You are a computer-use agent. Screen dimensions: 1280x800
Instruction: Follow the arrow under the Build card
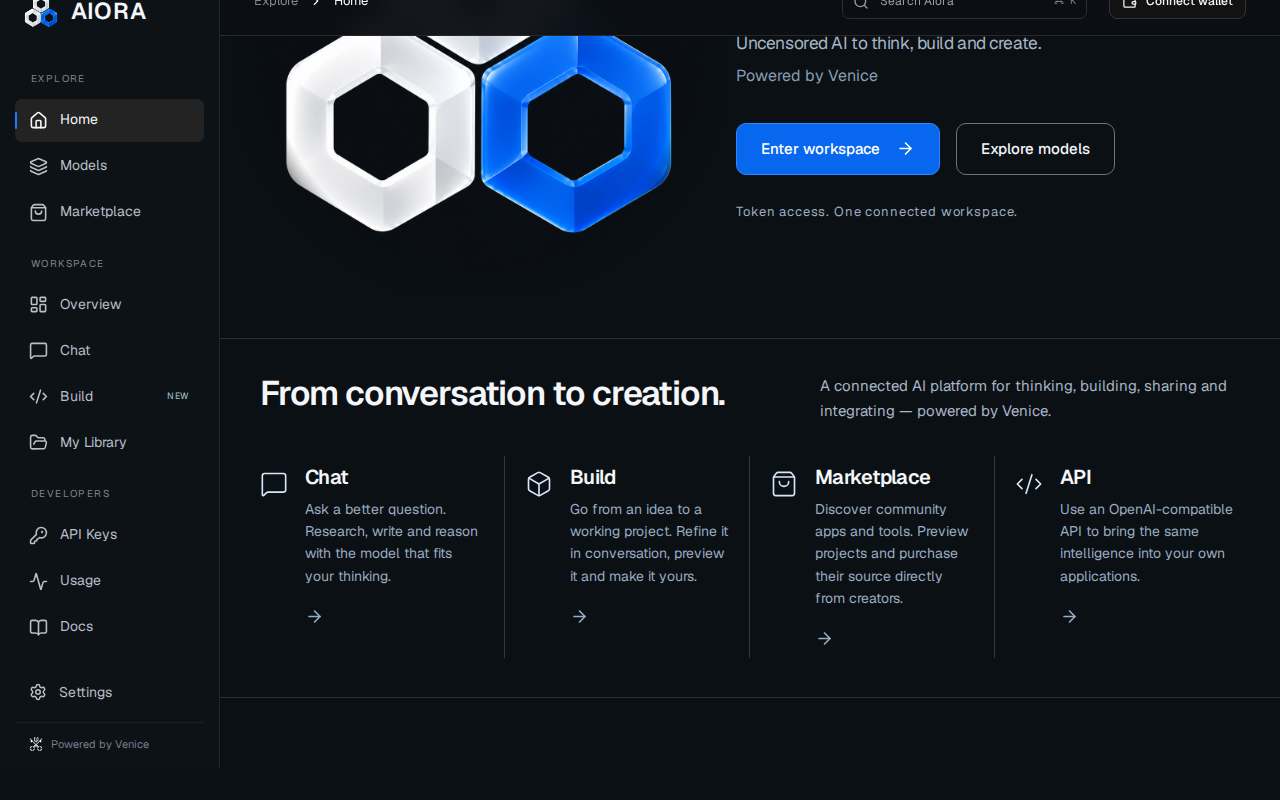579,616
